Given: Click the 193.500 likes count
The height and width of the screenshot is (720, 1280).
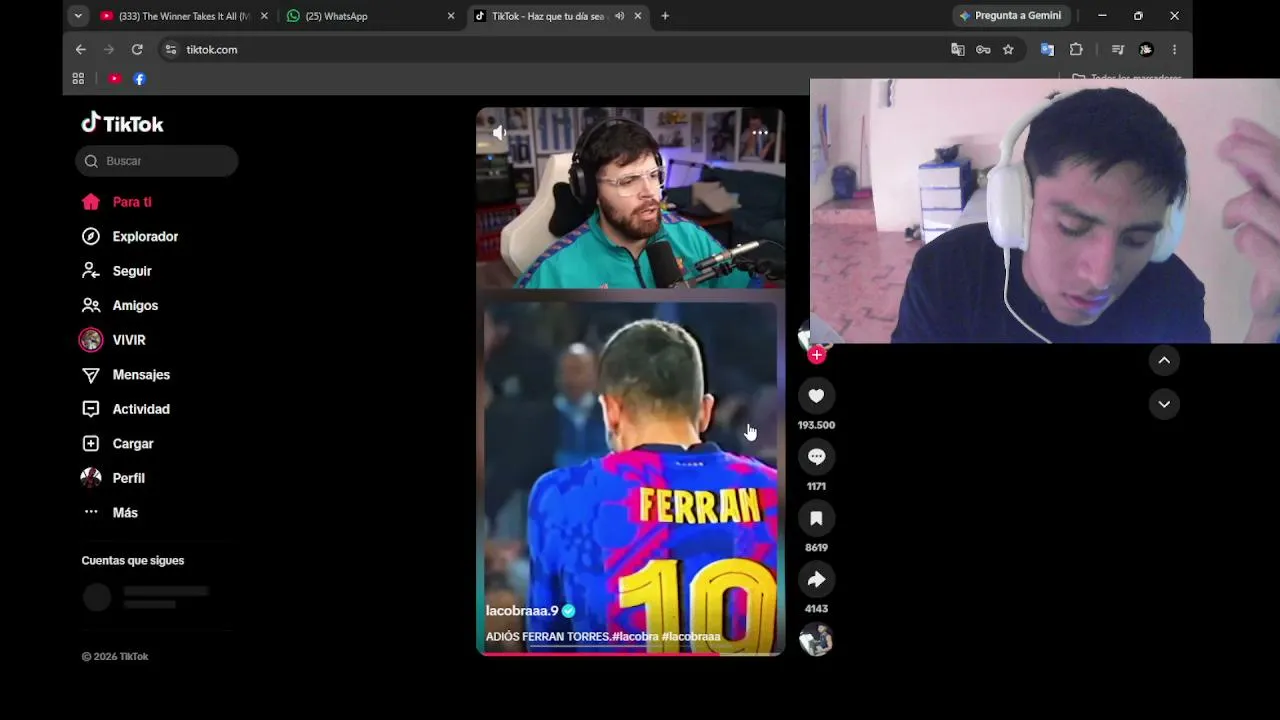Looking at the screenshot, I should tap(816, 425).
